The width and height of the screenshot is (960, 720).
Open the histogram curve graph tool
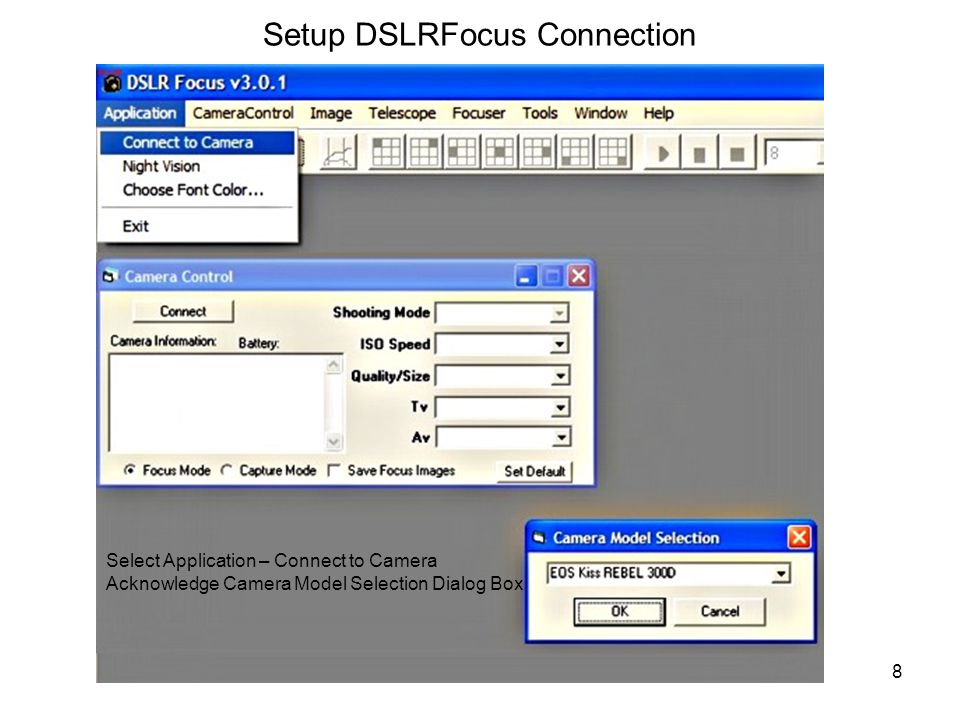(339, 152)
